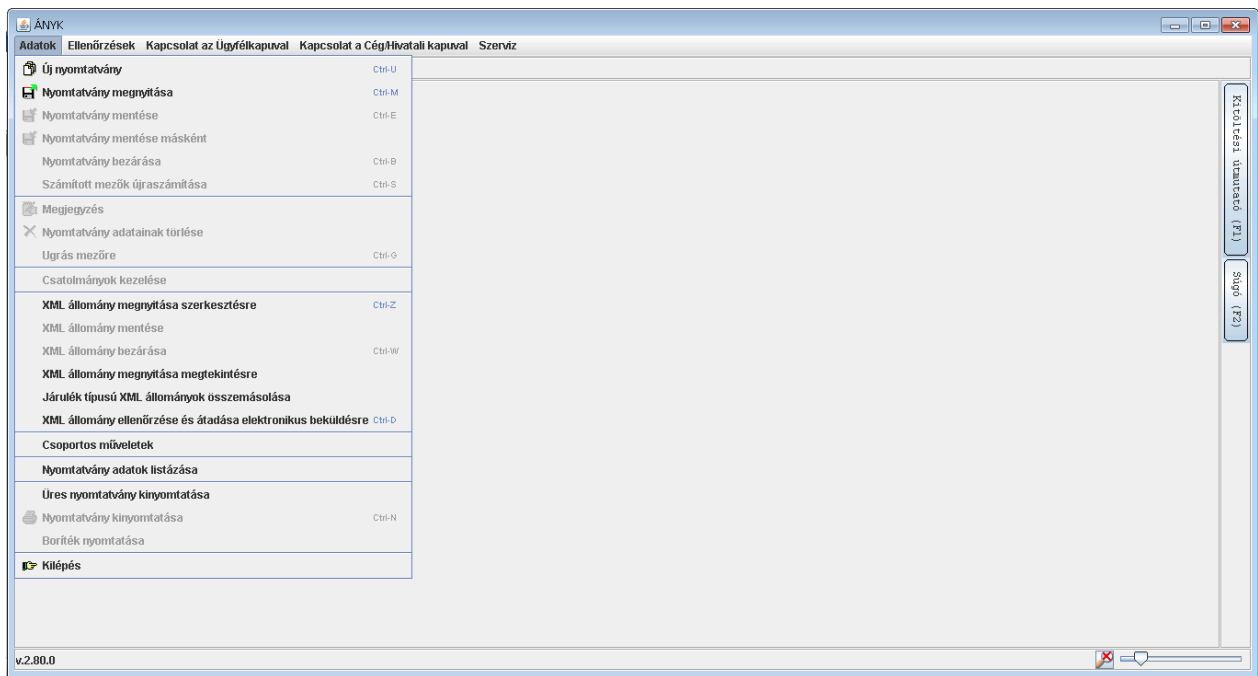Select XML állomány megnyitása megtekintésre
Viewport: 1258px width, 676px height.
click(214, 374)
